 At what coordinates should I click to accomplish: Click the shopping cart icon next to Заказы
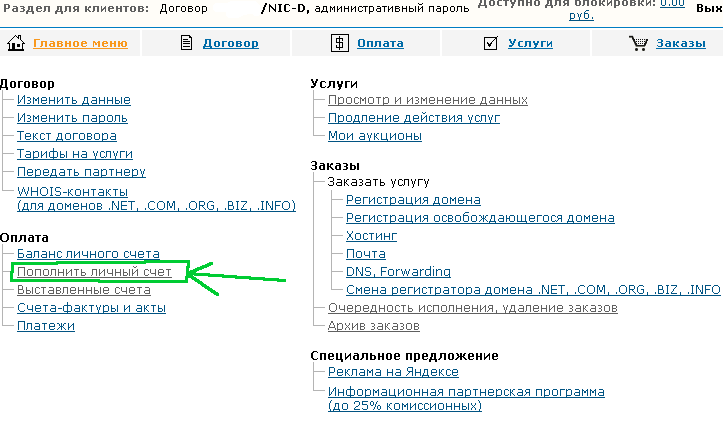[x=638, y=43]
